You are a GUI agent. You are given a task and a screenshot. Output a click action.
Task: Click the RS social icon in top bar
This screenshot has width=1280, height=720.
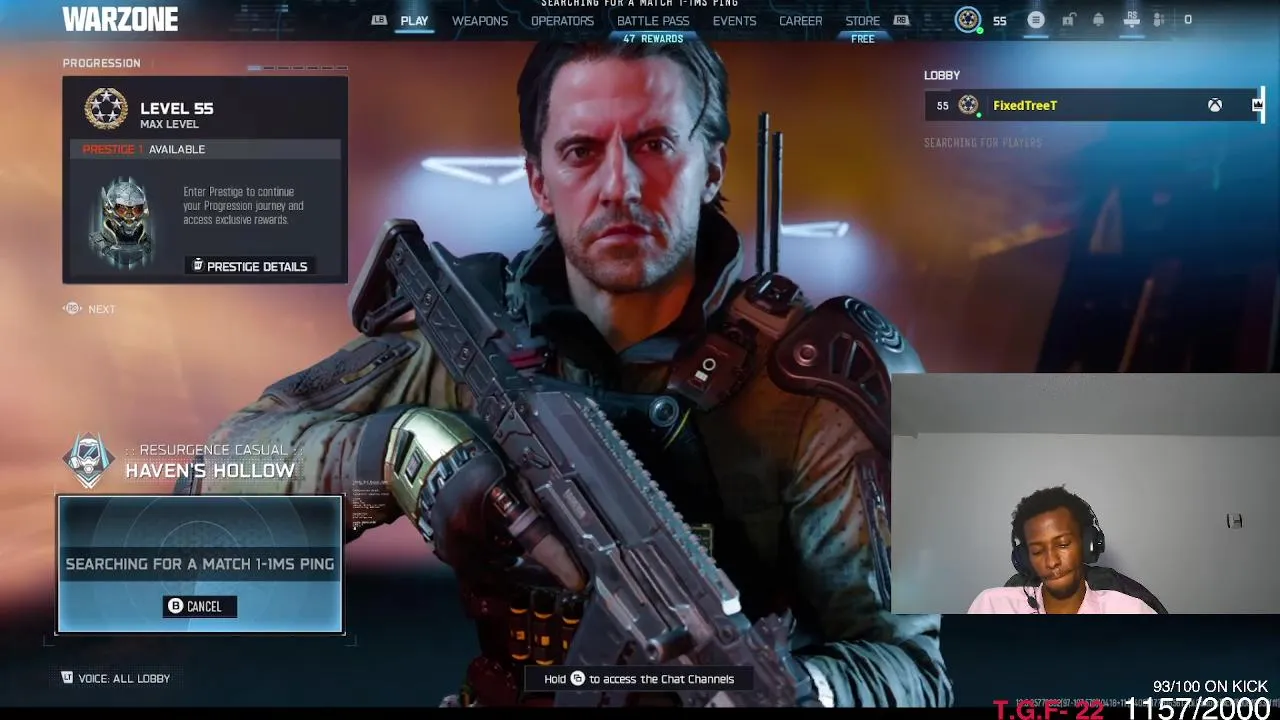coord(1132,20)
